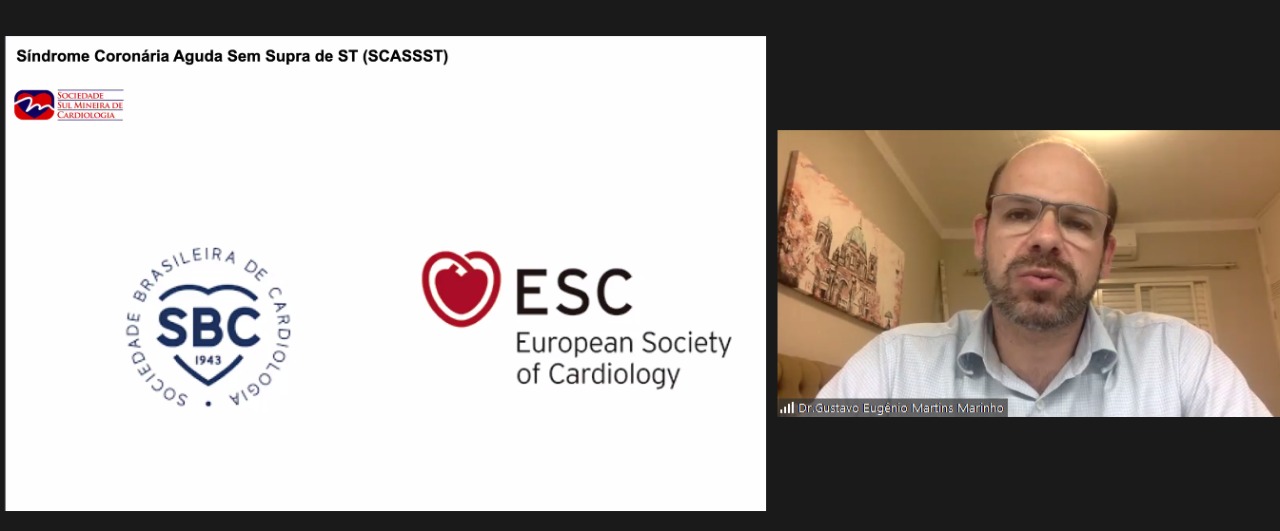
Task: Click the large ESC letters
Action: (x=574, y=290)
